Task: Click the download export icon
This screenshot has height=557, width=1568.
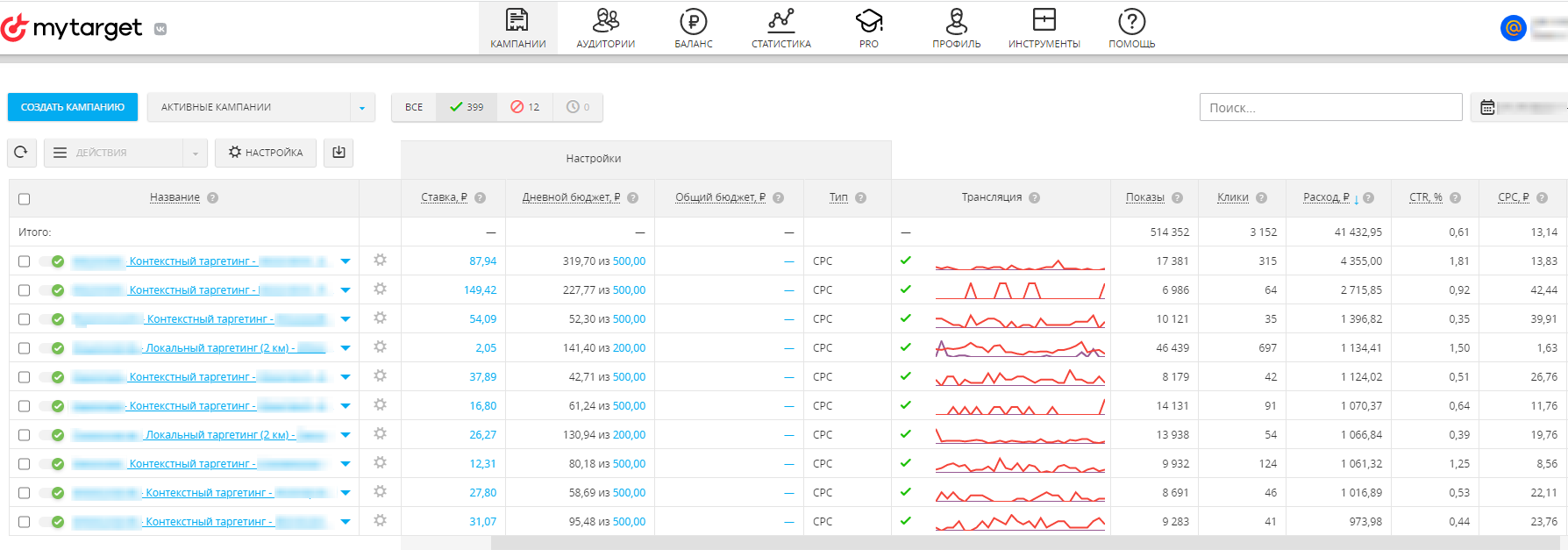Action: point(339,153)
